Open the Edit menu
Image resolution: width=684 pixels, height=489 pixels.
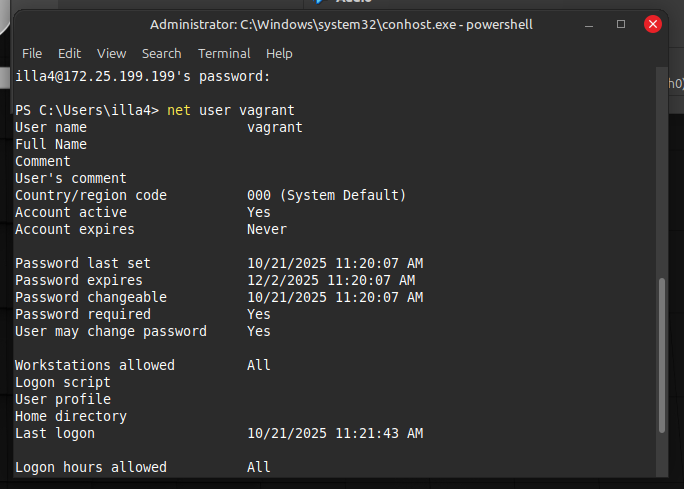pos(69,53)
